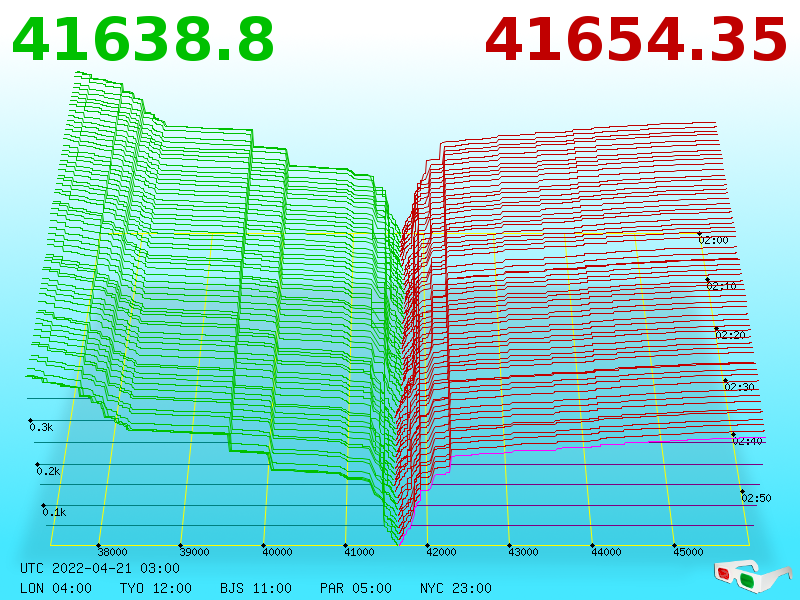800x600 pixels.
Task: Click the 3D glasses icon
Action: tap(753, 576)
